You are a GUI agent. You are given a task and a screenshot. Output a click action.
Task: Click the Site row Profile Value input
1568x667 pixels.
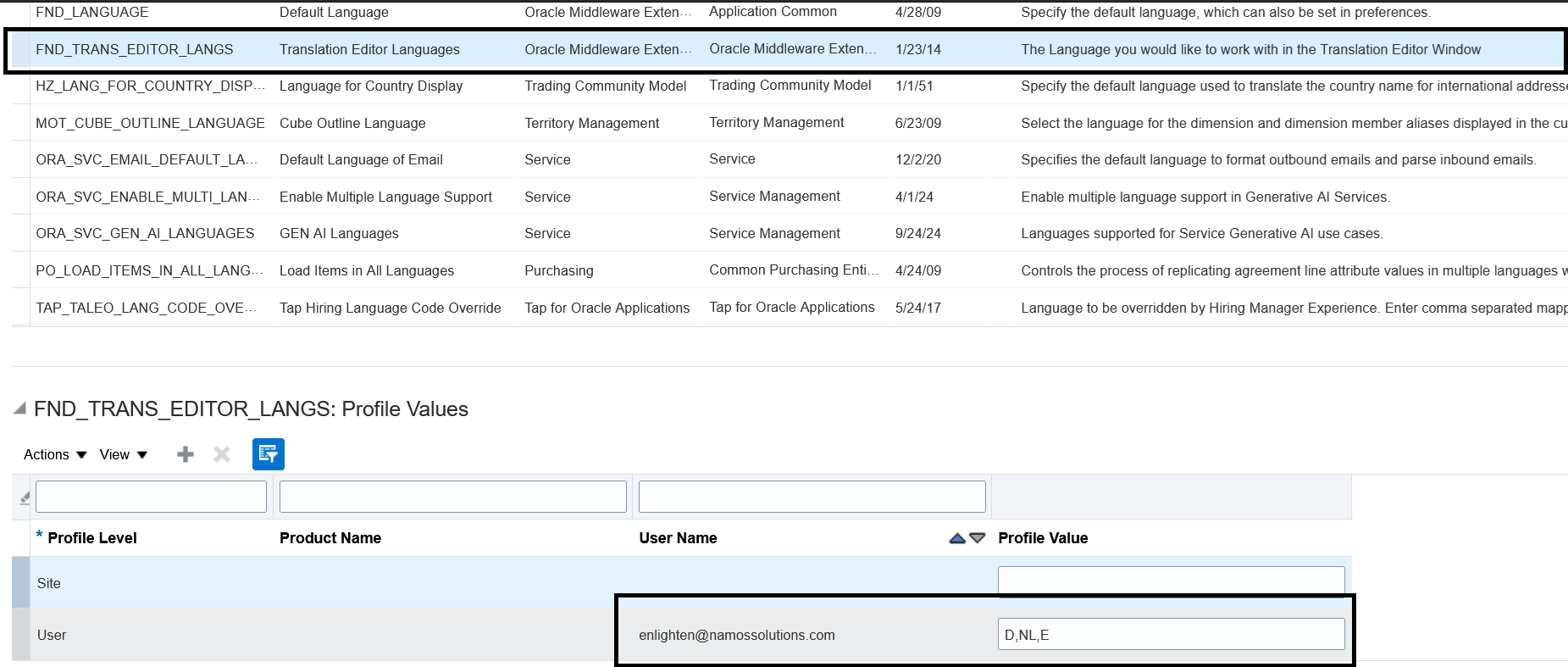[x=1172, y=581]
